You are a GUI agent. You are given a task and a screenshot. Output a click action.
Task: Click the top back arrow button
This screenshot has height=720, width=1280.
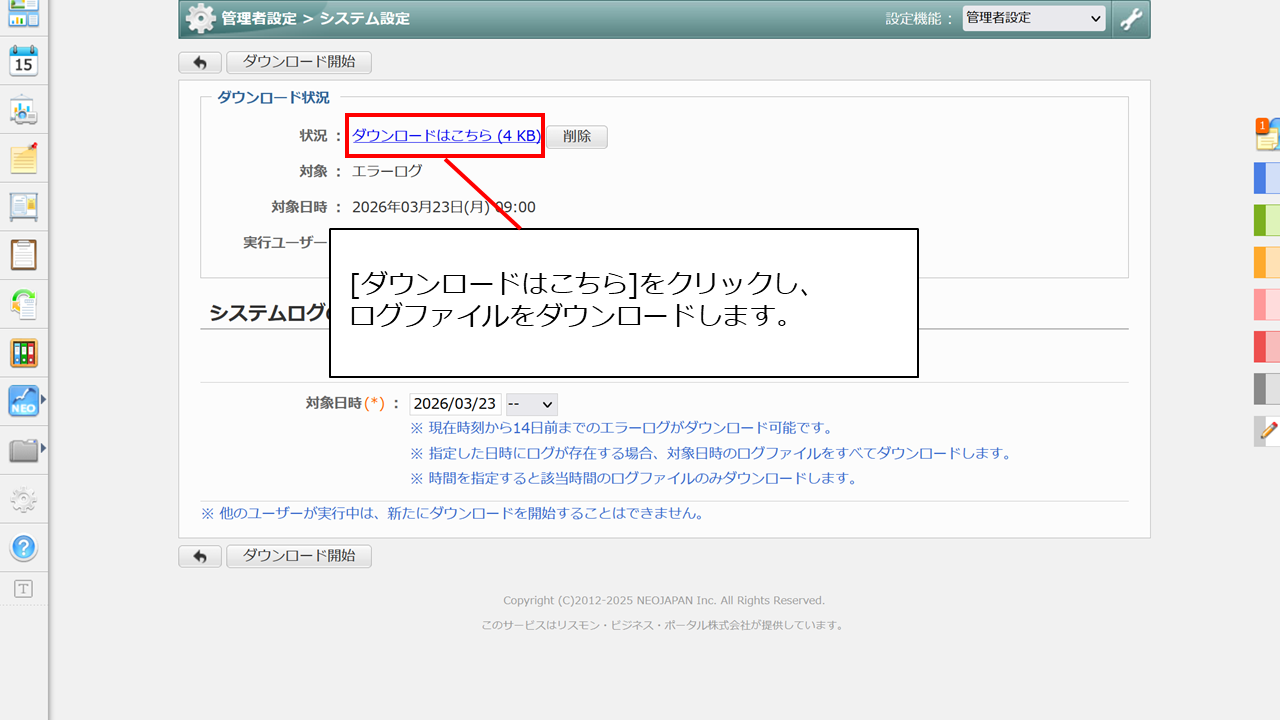tap(200, 62)
